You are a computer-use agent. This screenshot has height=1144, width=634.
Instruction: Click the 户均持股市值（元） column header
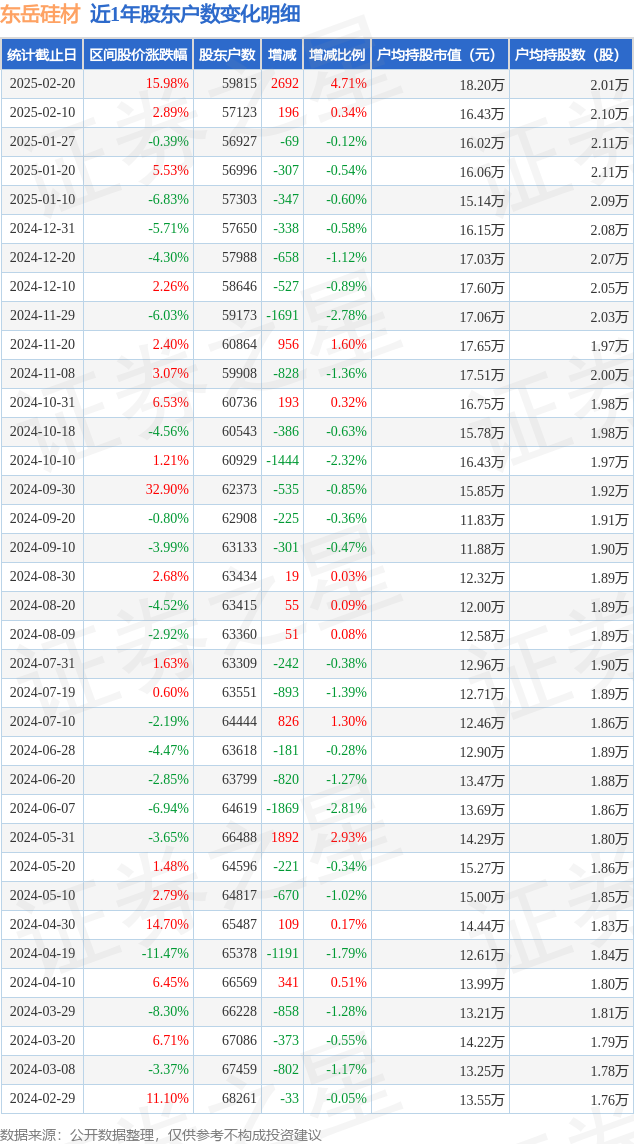click(x=440, y=55)
